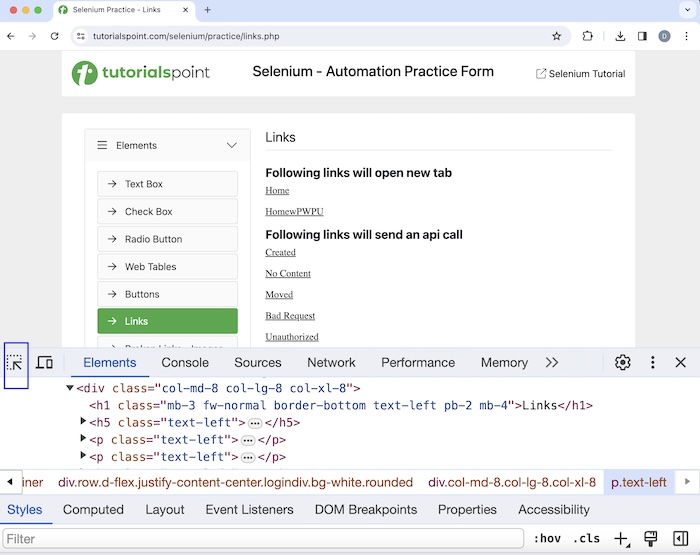This screenshot has width=700, height=555.
Task: Open the Selenium Tutorial link
Action: click(580, 73)
